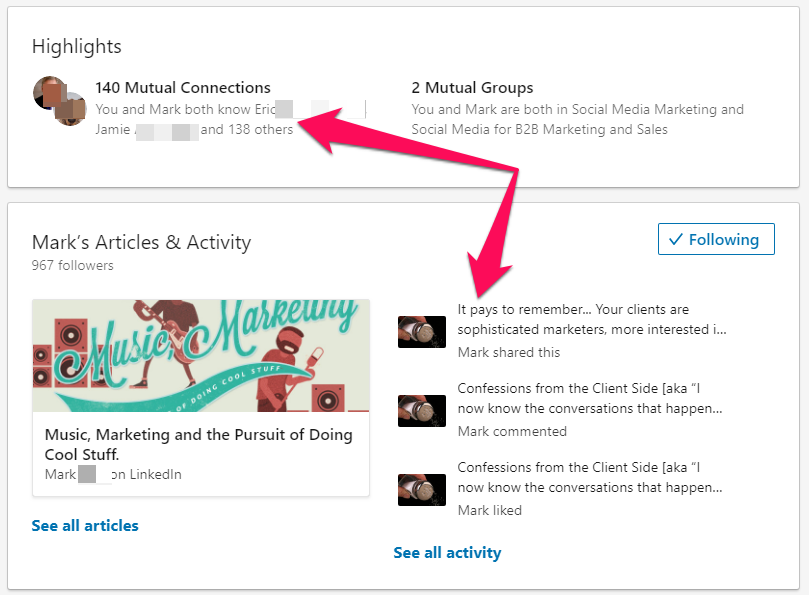Click the checkmark in Following button

pos(675,239)
